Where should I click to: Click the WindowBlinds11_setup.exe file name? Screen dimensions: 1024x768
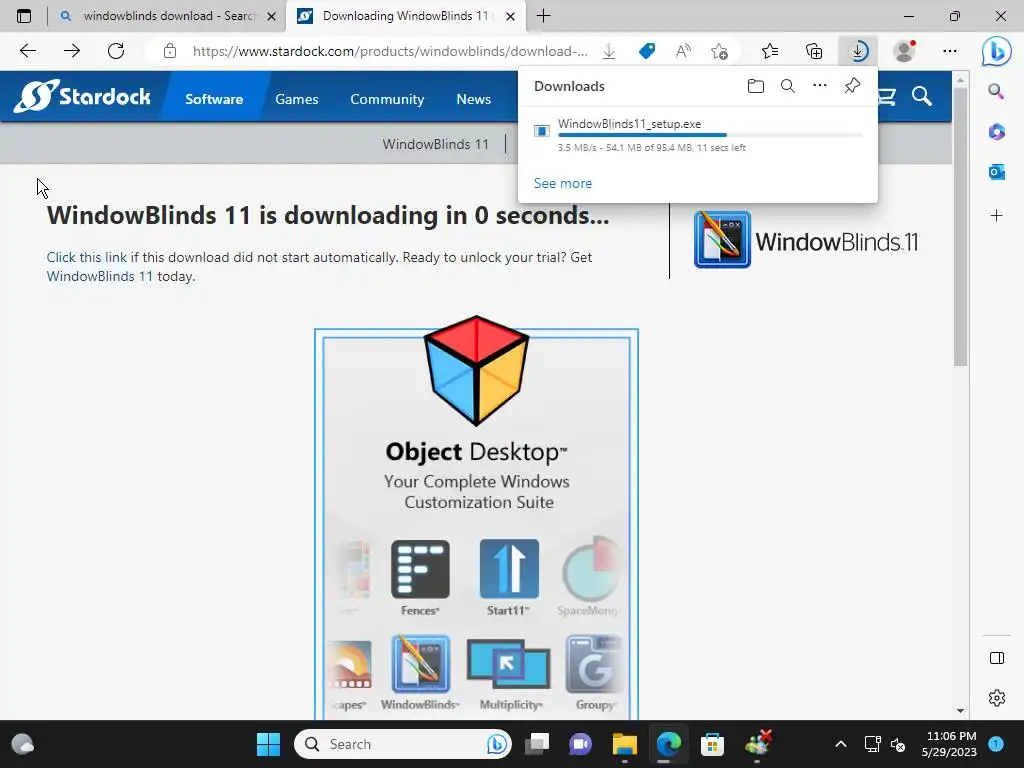630,123
